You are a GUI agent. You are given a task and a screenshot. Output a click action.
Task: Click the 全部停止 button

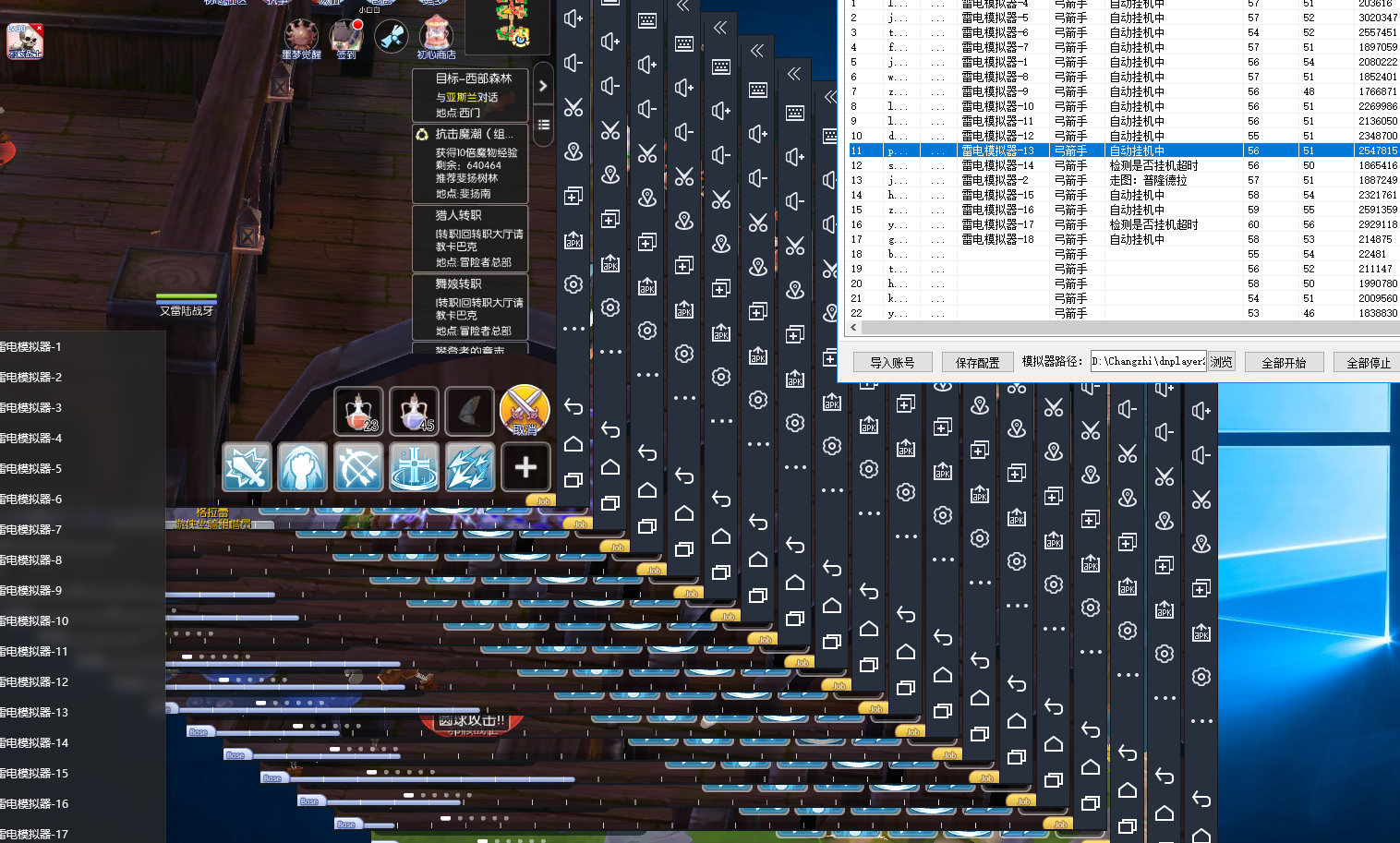click(1367, 362)
